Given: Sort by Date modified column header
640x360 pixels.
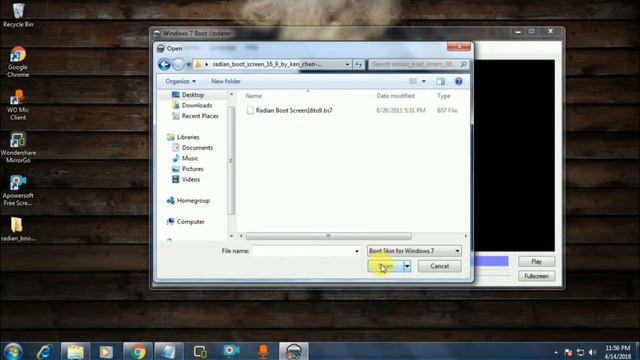Looking at the screenshot, I should (x=395, y=96).
